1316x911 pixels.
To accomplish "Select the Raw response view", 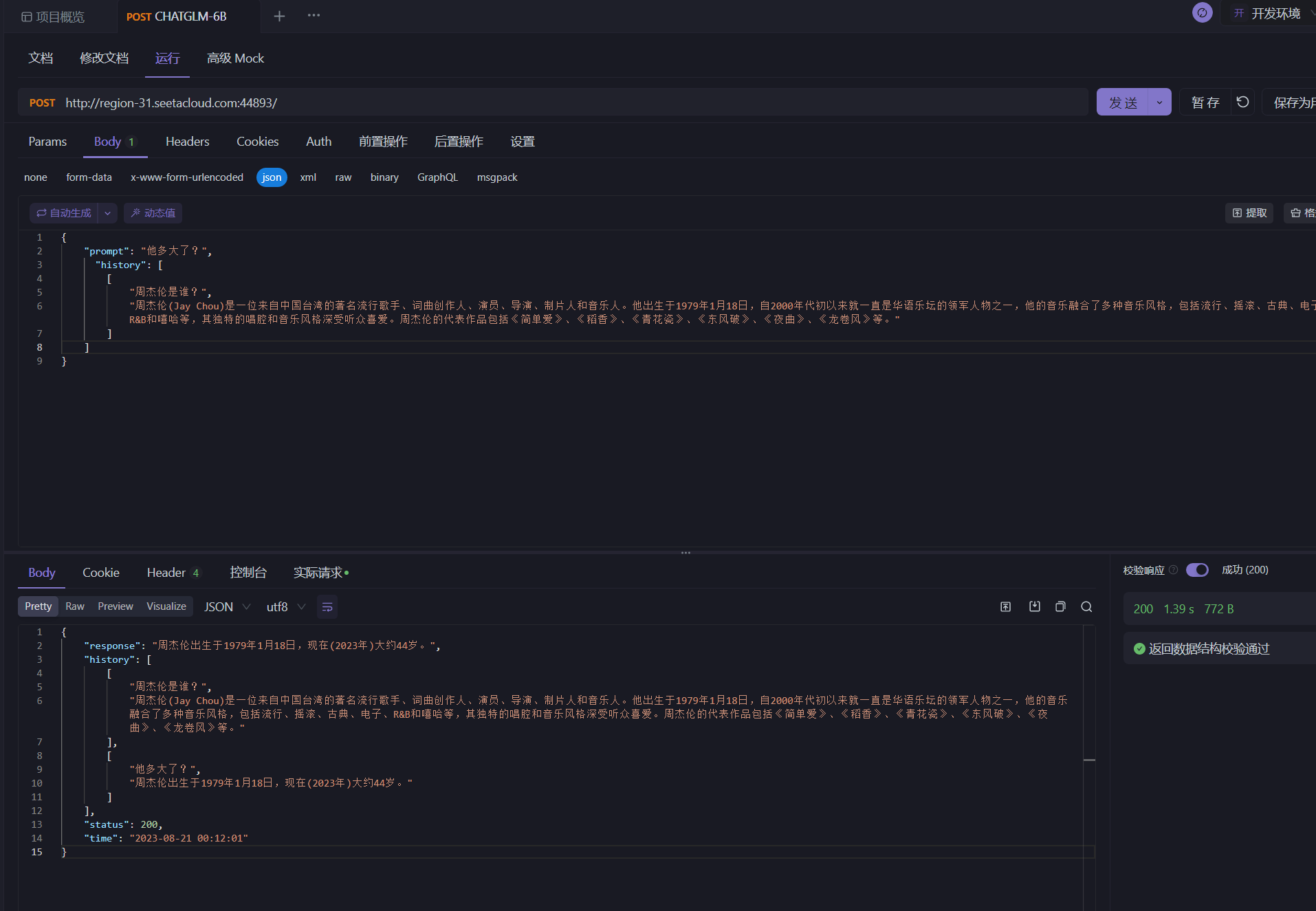I will [75, 606].
